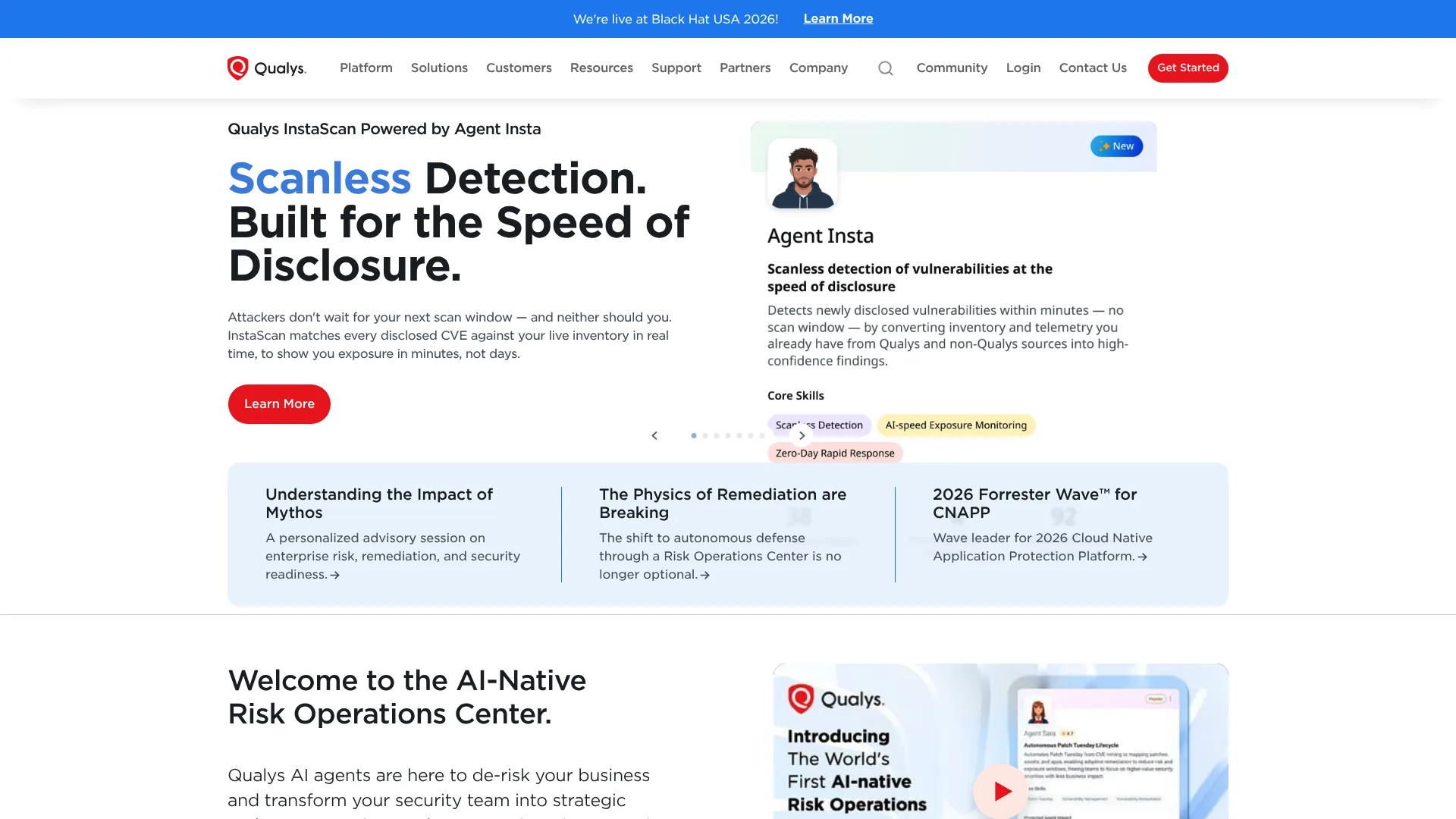Viewport: 1456px width, 819px height.
Task: Click the Qualys logo in the header
Action: (x=267, y=68)
